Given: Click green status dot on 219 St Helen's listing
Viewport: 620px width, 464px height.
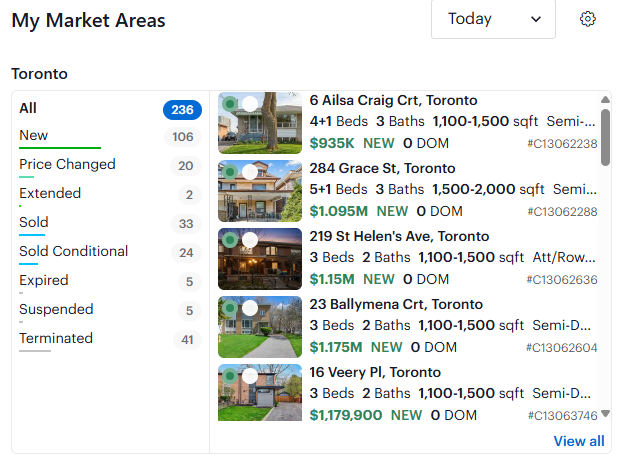Looking at the screenshot, I should [x=230, y=240].
